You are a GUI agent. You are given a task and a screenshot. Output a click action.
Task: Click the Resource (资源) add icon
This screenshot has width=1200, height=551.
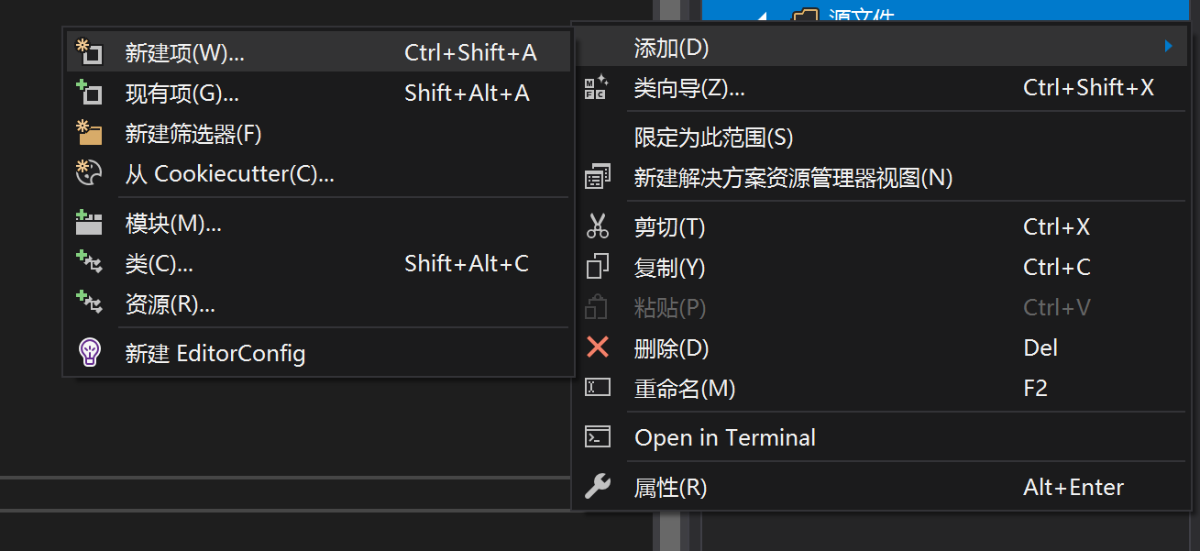pos(89,303)
